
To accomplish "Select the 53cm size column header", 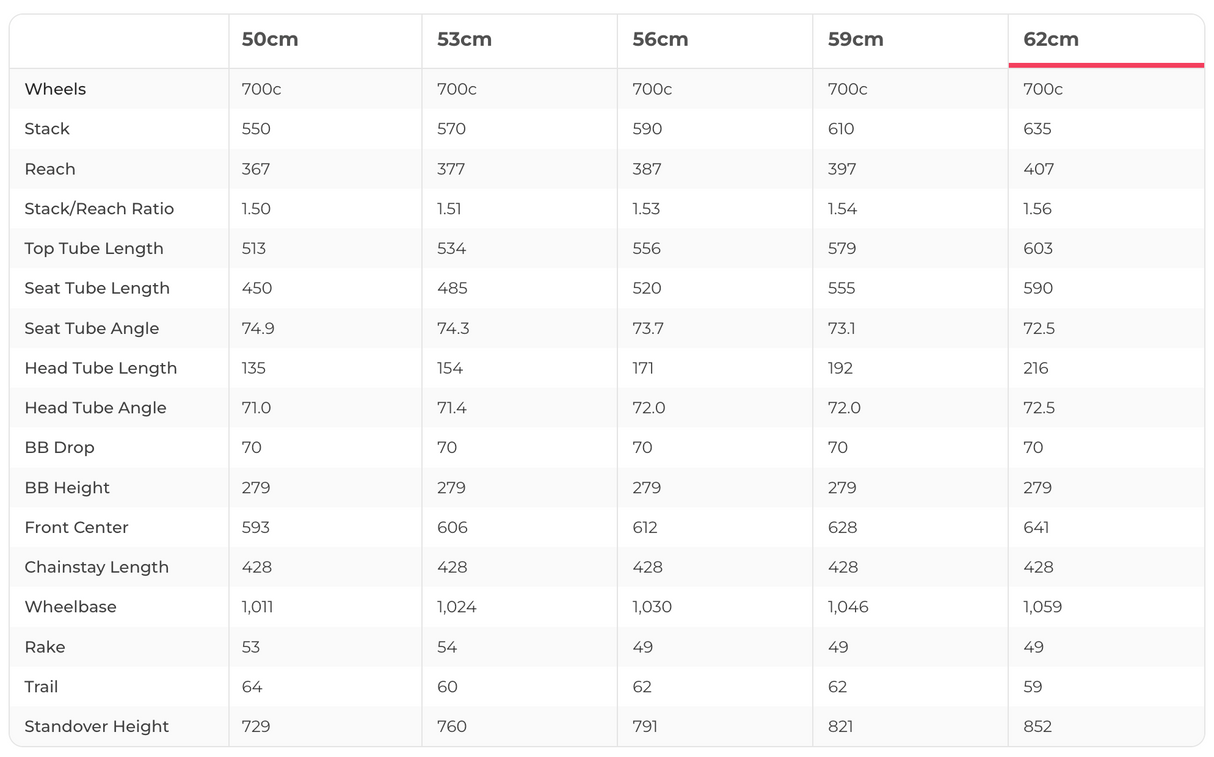I will (465, 40).
